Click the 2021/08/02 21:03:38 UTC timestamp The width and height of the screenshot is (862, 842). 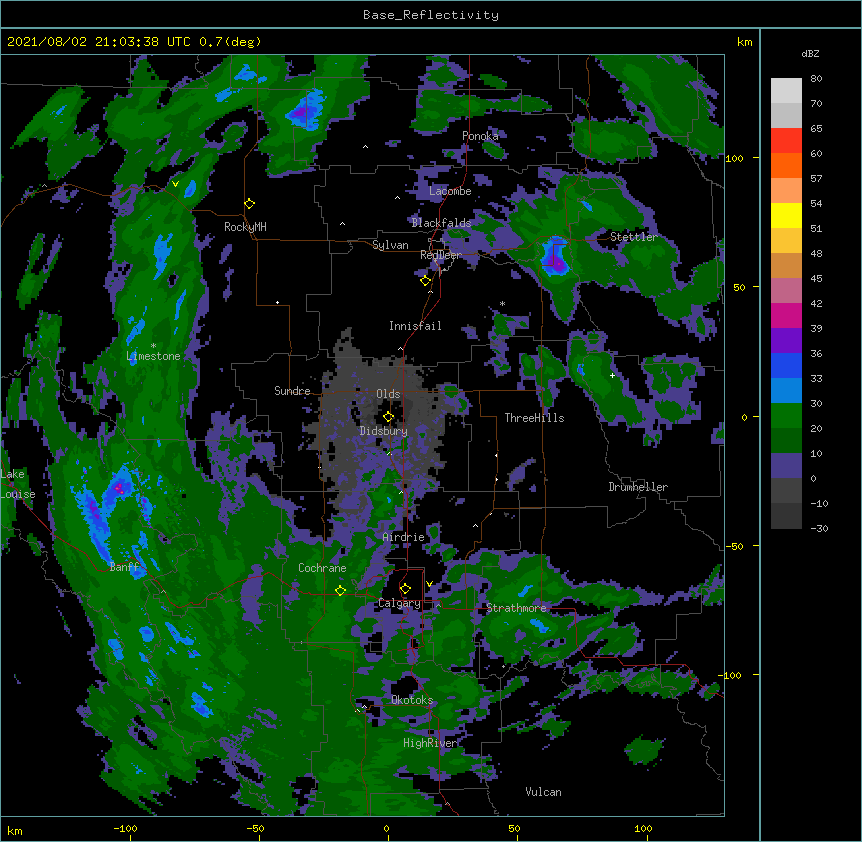tap(98, 42)
